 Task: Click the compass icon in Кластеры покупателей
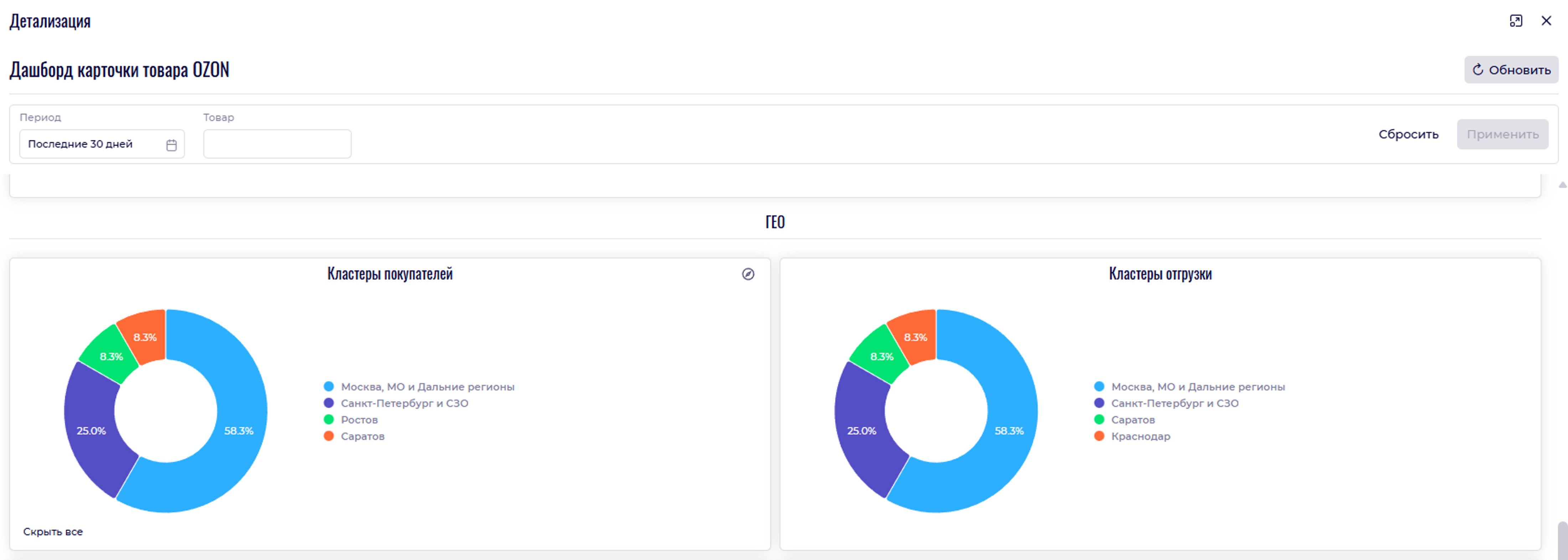click(748, 274)
